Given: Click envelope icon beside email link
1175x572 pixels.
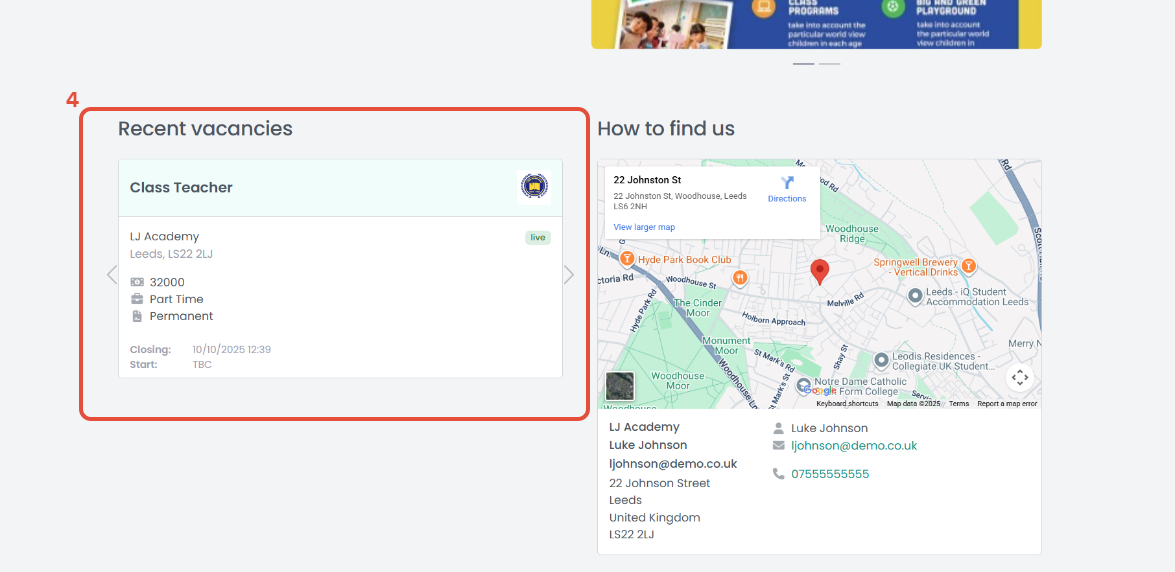Looking at the screenshot, I should tap(779, 445).
